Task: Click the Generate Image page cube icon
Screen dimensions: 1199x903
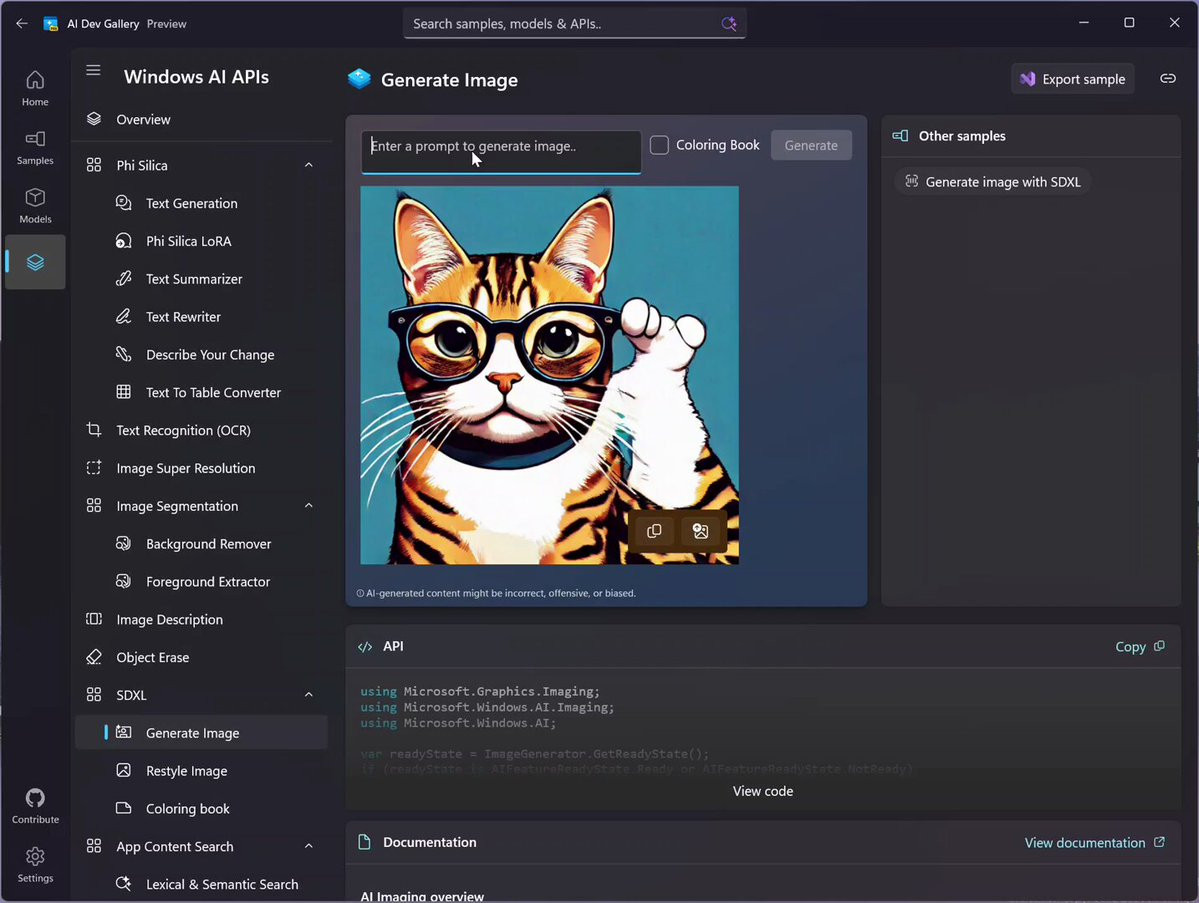Action: pos(359,79)
